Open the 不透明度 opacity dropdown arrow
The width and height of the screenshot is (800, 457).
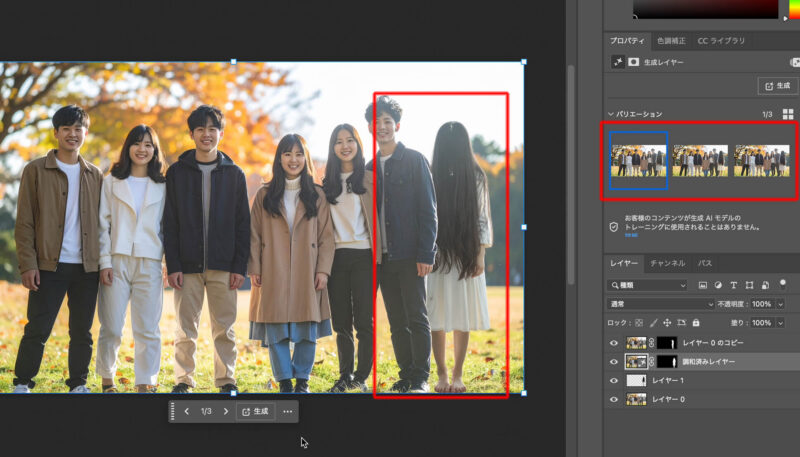point(780,304)
